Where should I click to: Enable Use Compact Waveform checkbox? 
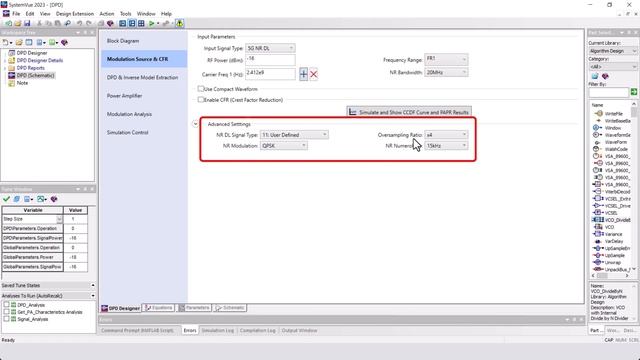200,89
